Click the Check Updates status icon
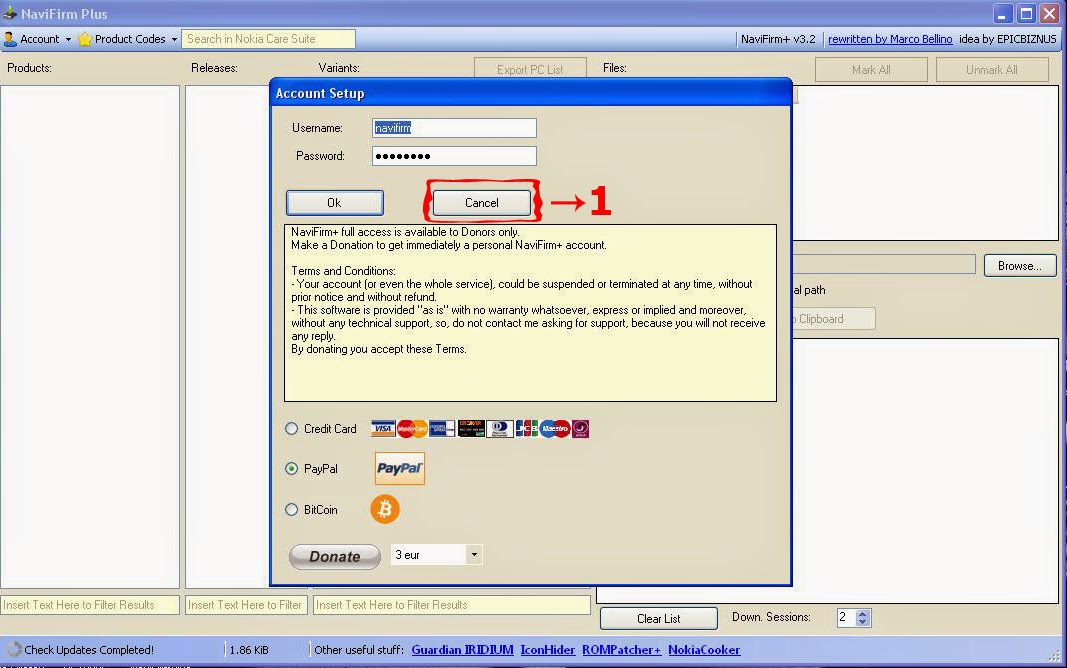 tap(14, 650)
